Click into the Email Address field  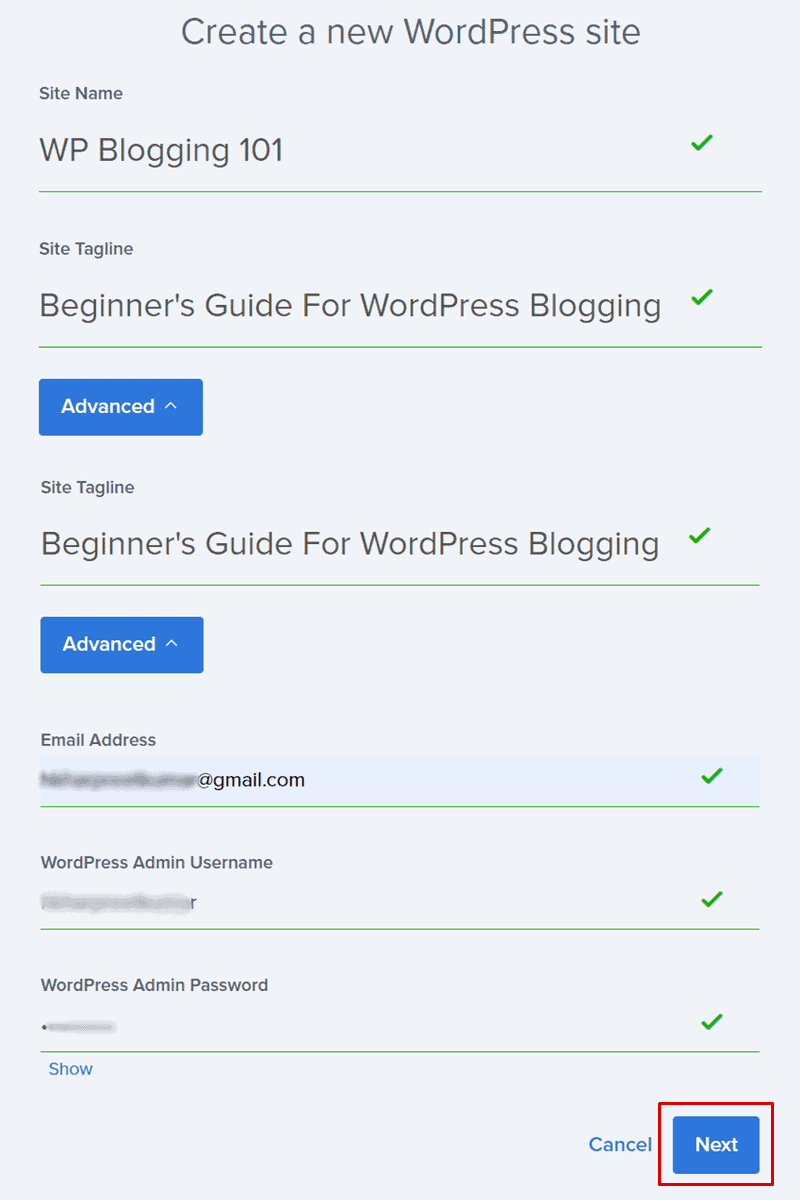[x=400, y=780]
